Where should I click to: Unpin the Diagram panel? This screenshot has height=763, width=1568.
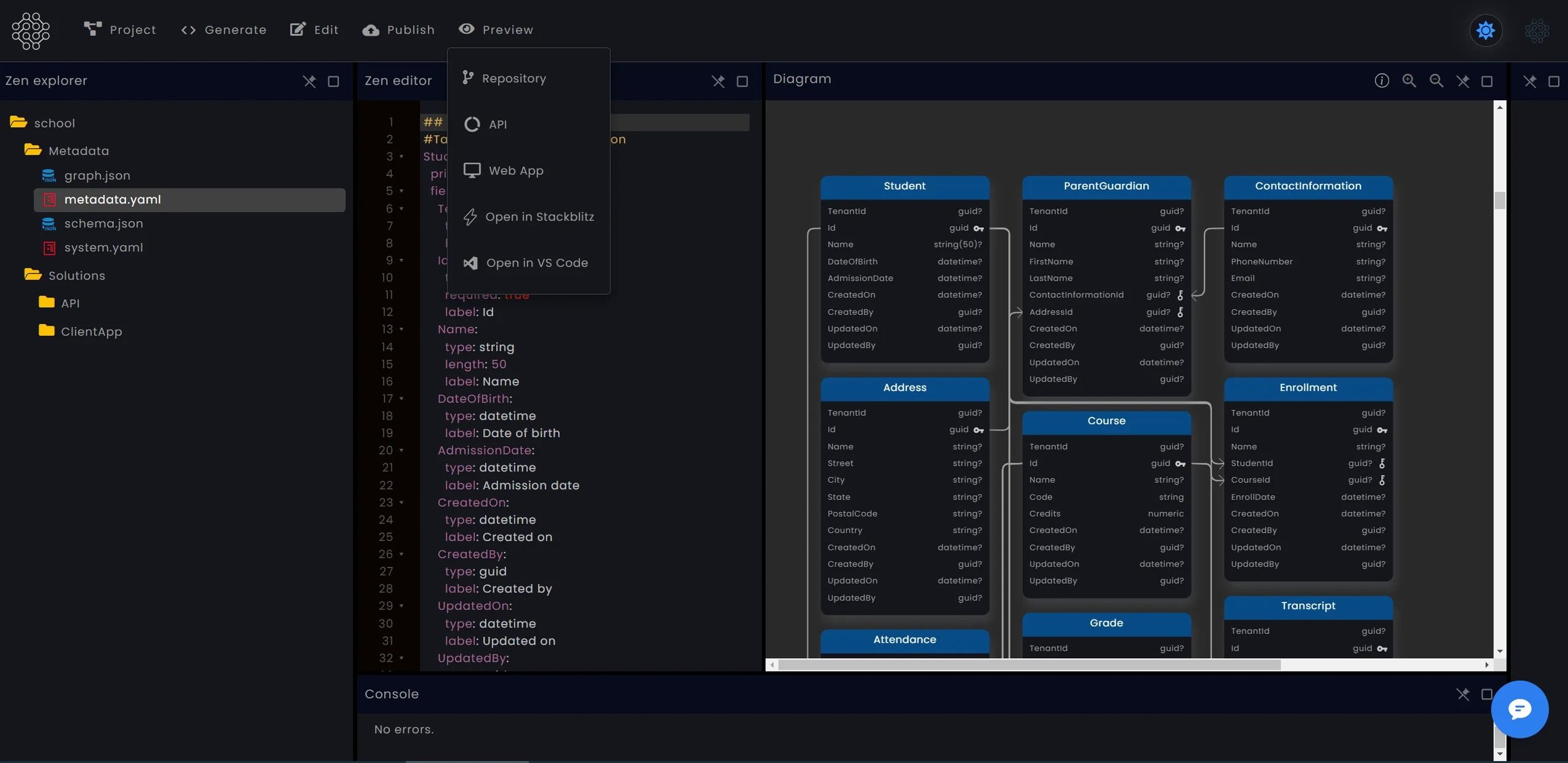click(1463, 82)
